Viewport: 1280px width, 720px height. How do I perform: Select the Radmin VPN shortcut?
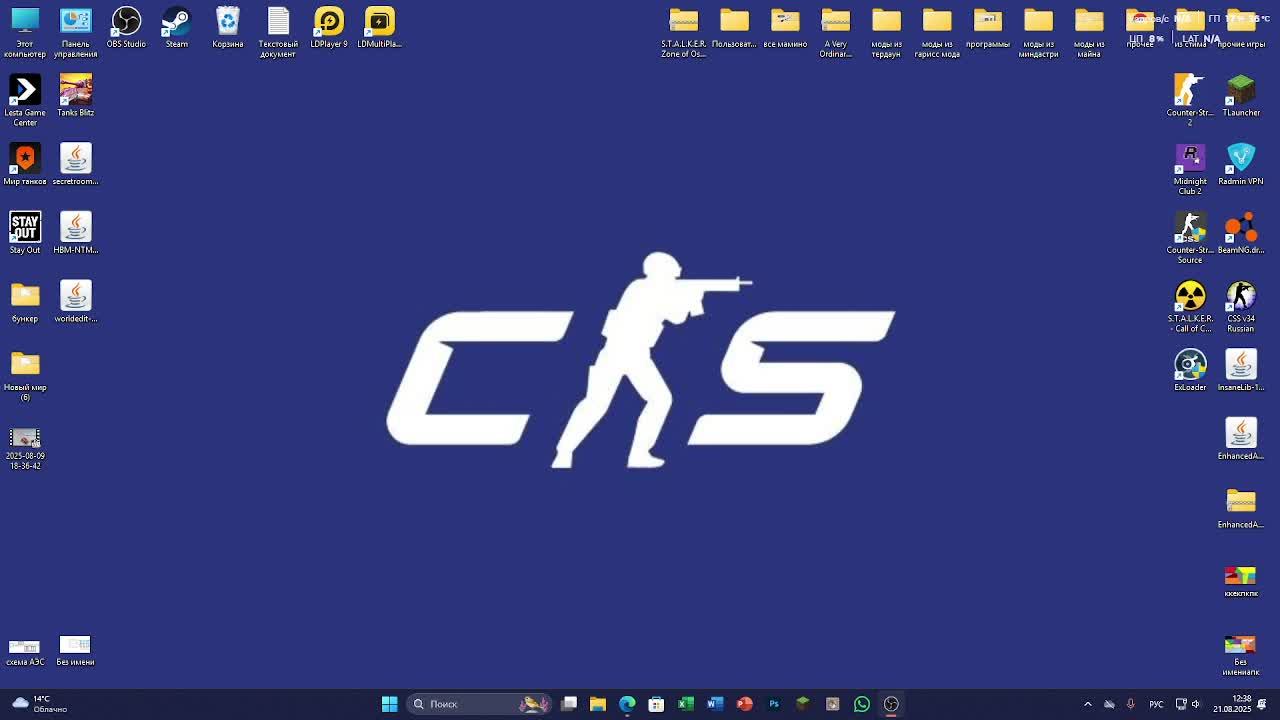click(x=1241, y=164)
